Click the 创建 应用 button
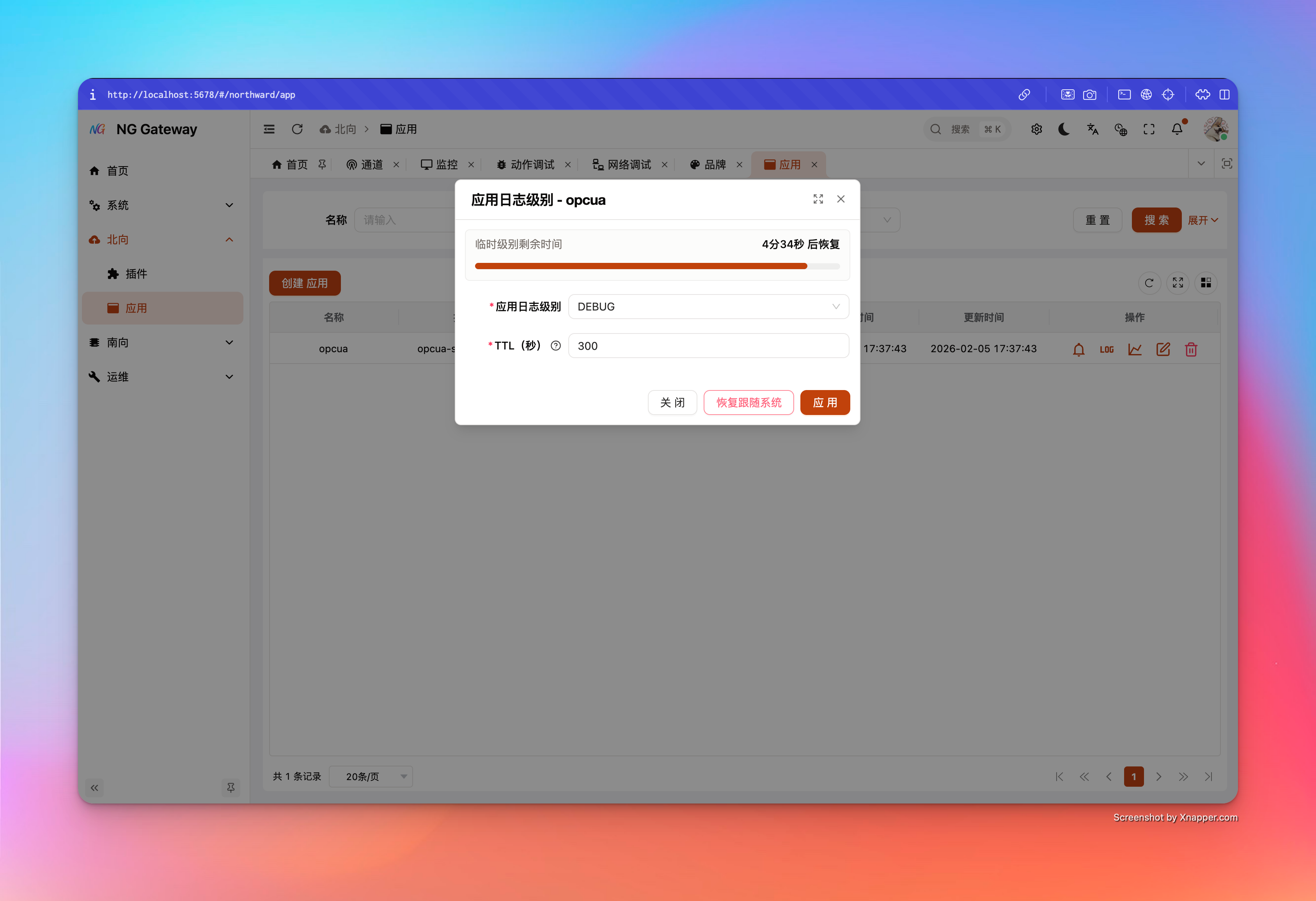Viewport: 1316px width, 901px height. tap(305, 283)
